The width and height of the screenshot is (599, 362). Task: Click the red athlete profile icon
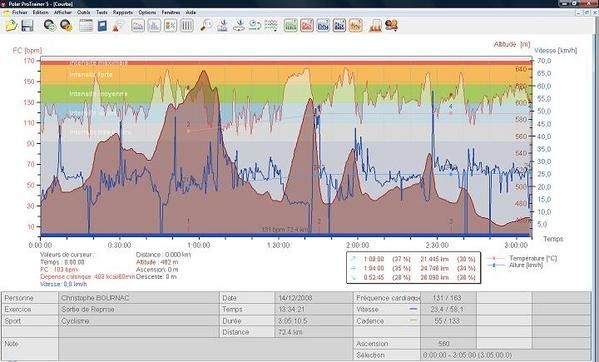[x=118, y=26]
